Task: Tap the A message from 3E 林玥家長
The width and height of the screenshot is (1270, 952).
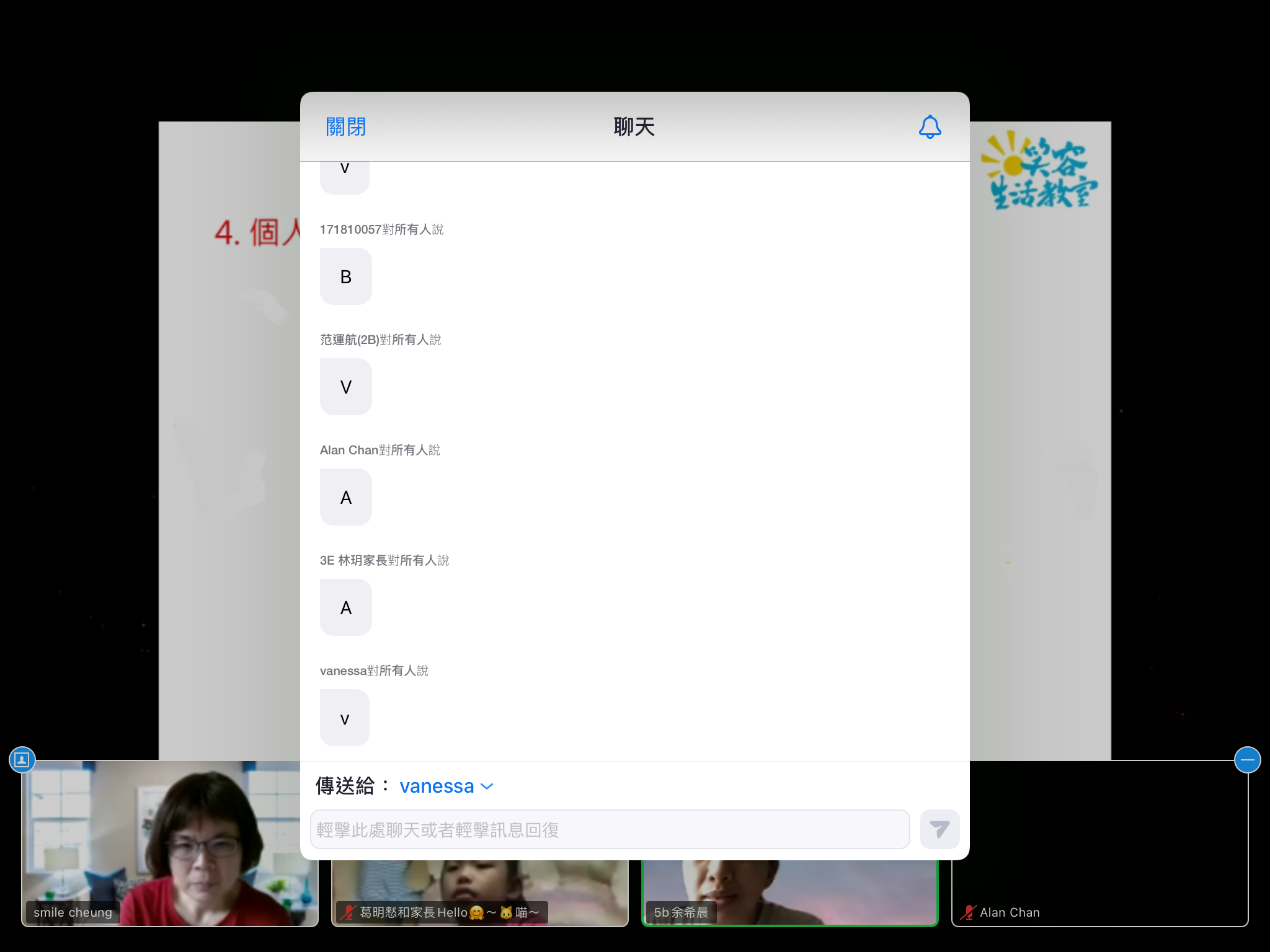Action: 346,607
